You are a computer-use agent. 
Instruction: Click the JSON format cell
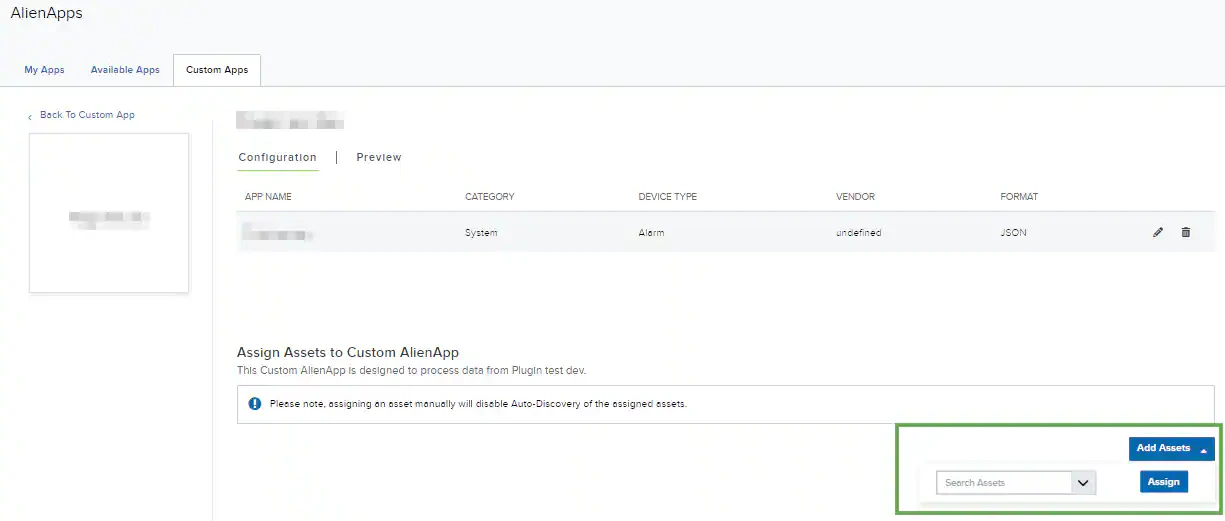(x=1013, y=233)
